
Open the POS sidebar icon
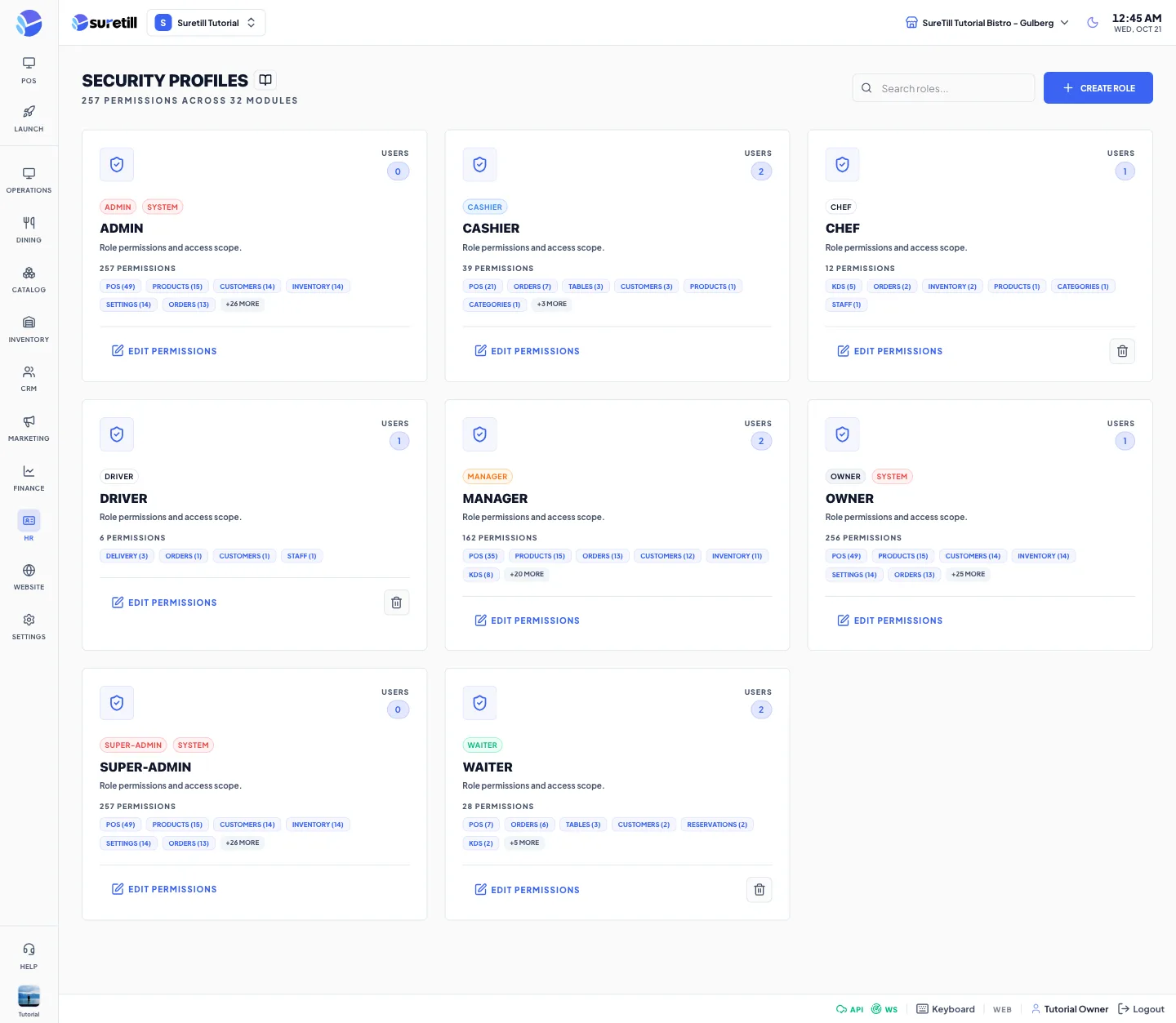click(x=29, y=70)
